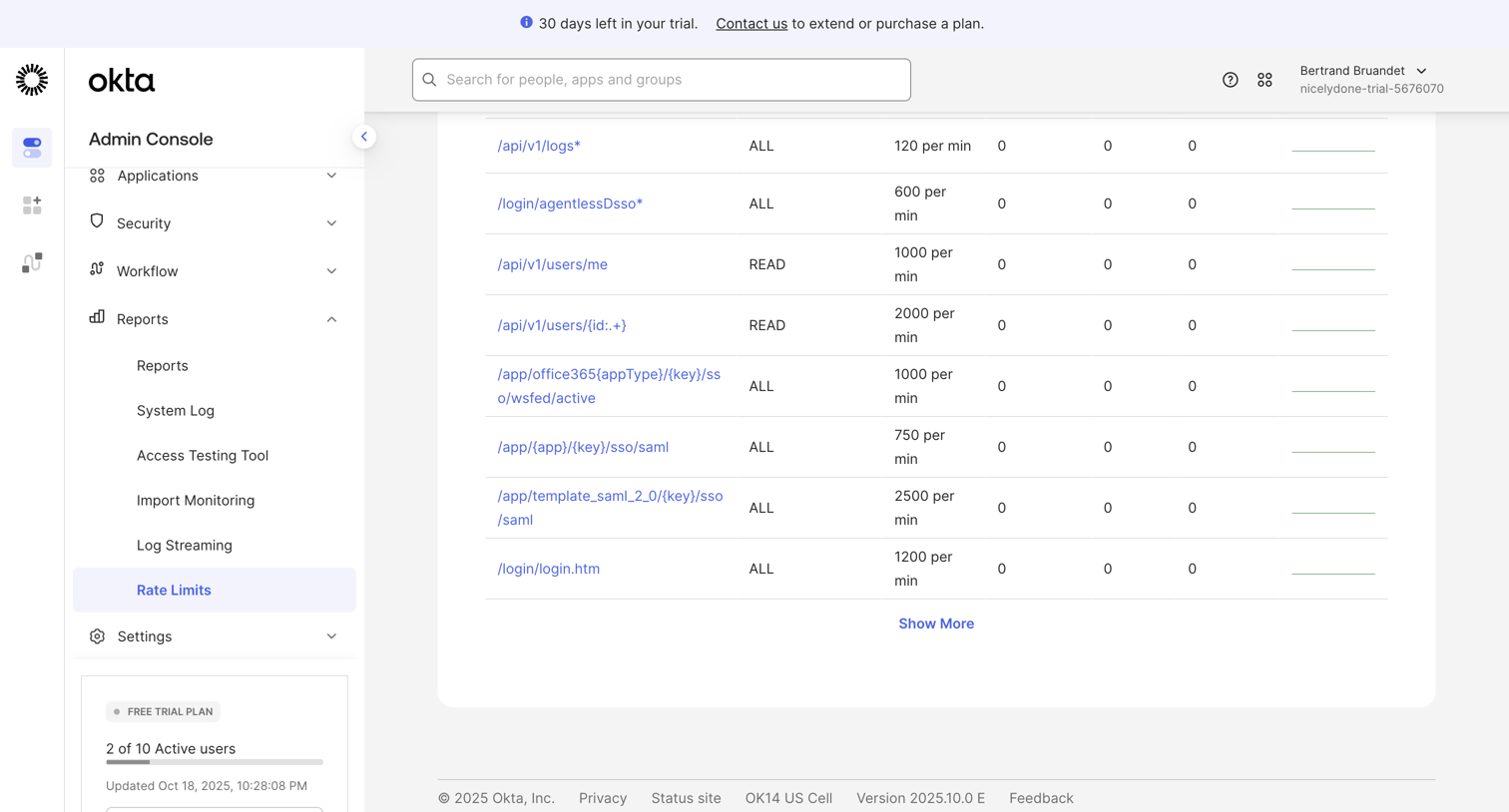Image resolution: width=1509 pixels, height=812 pixels.
Task: Click the '2 of 10 Active users' text
Action: tap(171, 748)
